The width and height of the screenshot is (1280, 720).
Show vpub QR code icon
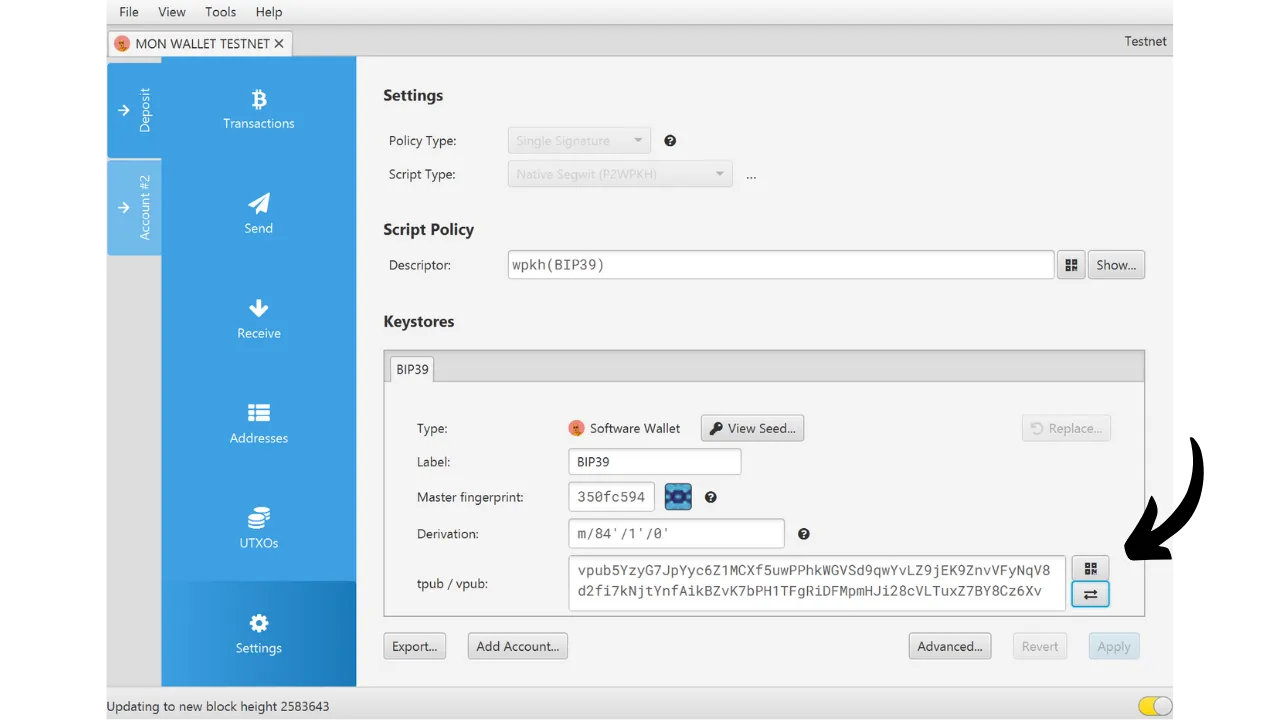coord(1090,568)
